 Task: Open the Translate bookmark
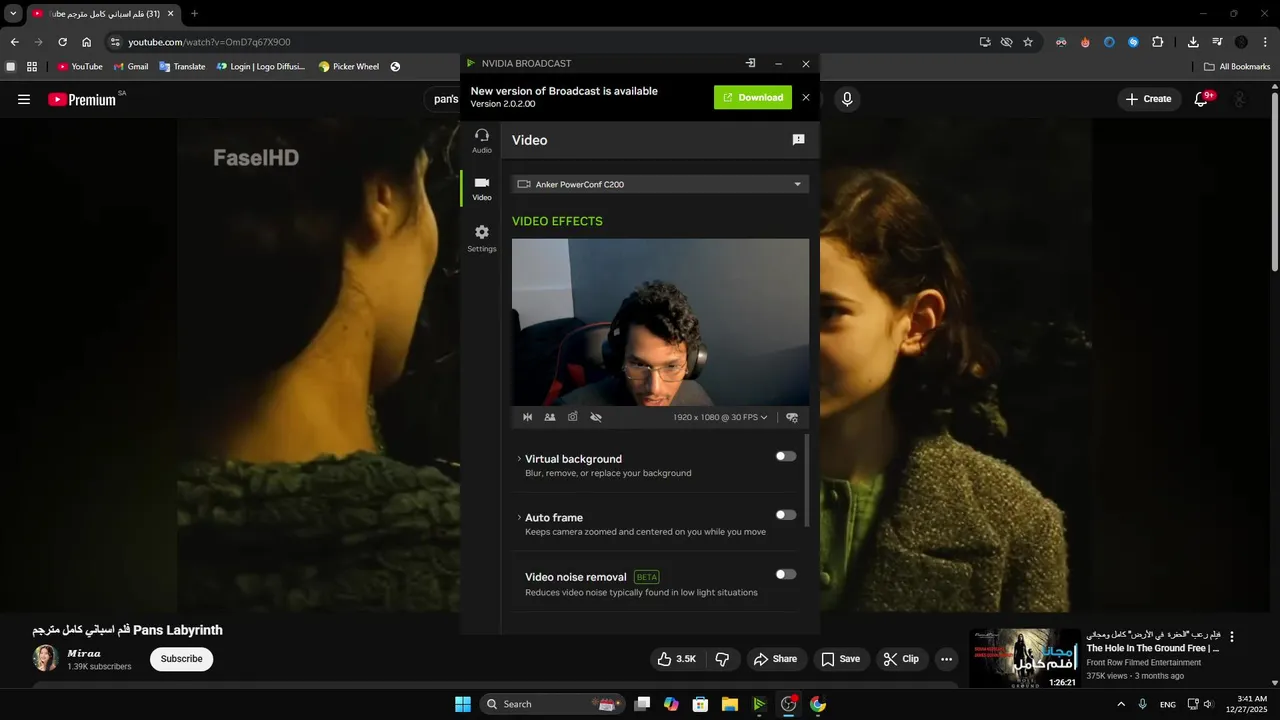[182, 67]
